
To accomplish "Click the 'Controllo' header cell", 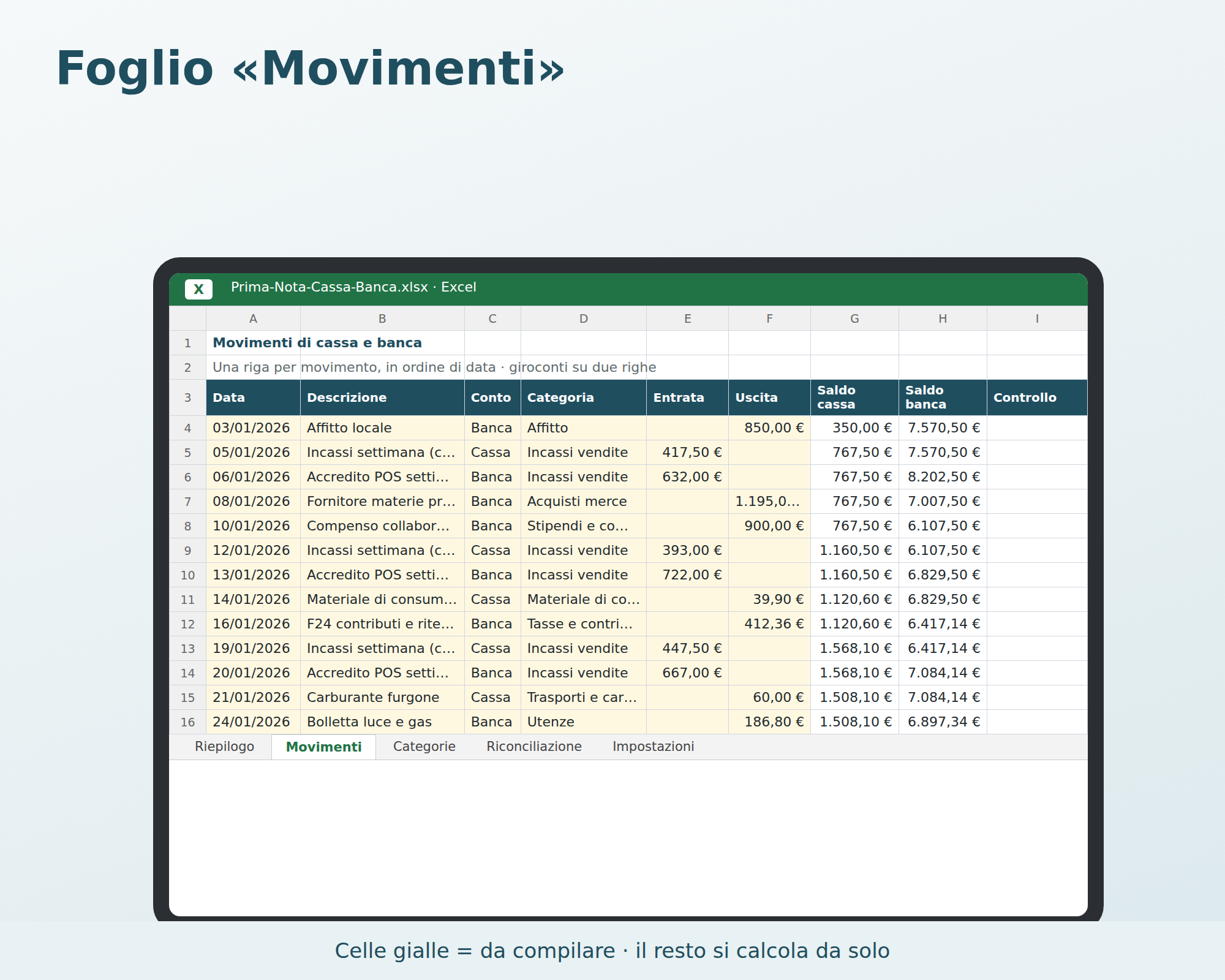I will 1037,398.
